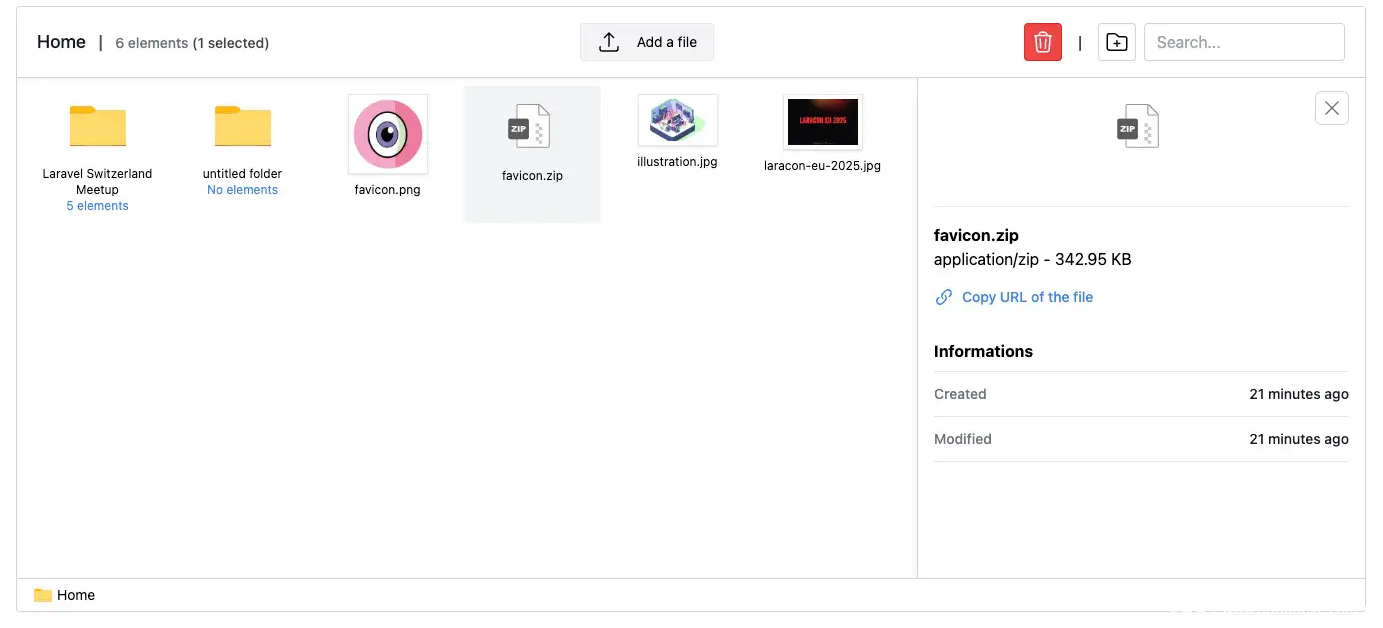Click Home text in the bottom breadcrumb bar
Viewport: 1383px width, 628px height.
[76, 595]
